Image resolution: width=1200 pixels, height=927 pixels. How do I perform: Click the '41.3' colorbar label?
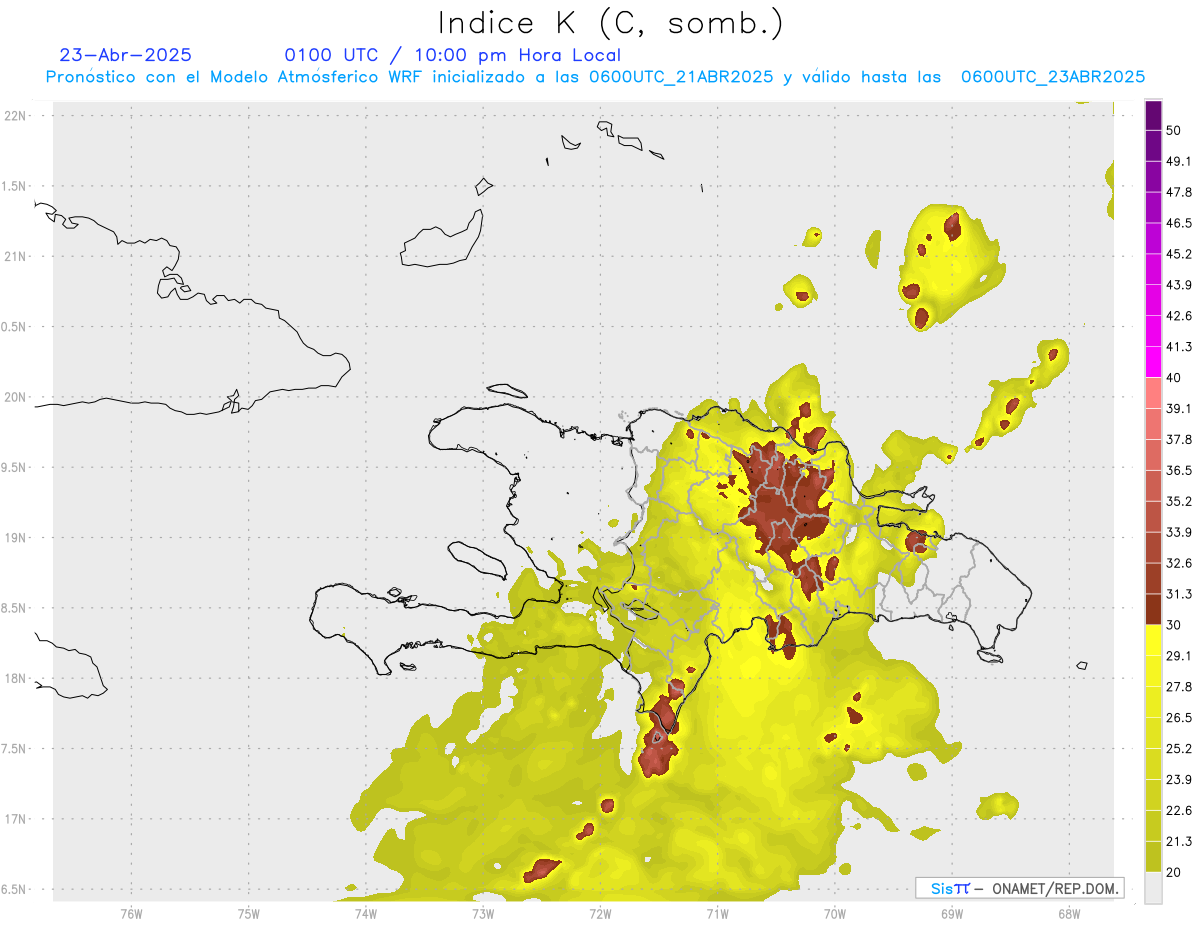pyautogui.click(x=1179, y=347)
